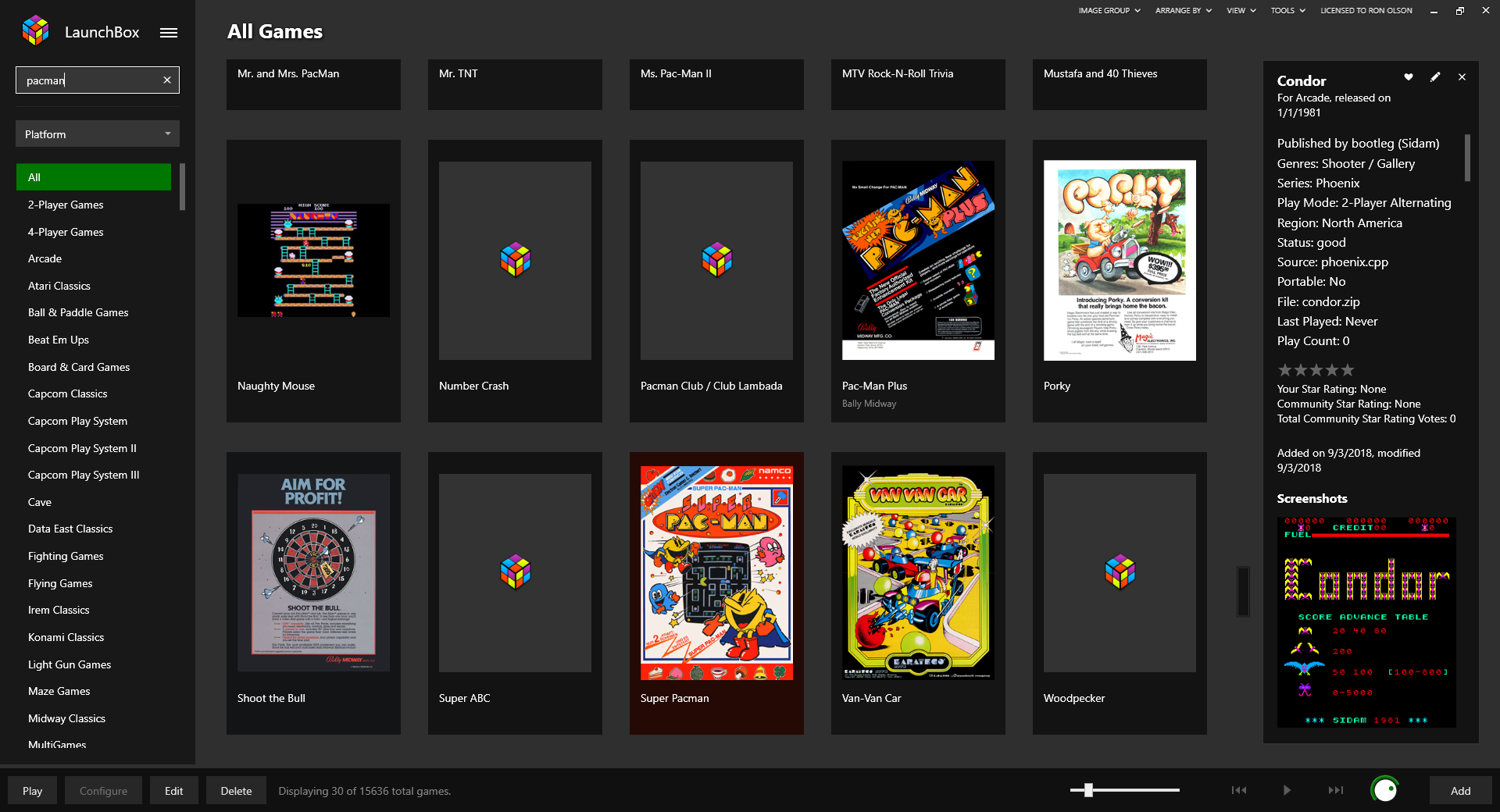Select the Porky game flyer
Screen dimensions: 1500x812
click(x=1120, y=260)
